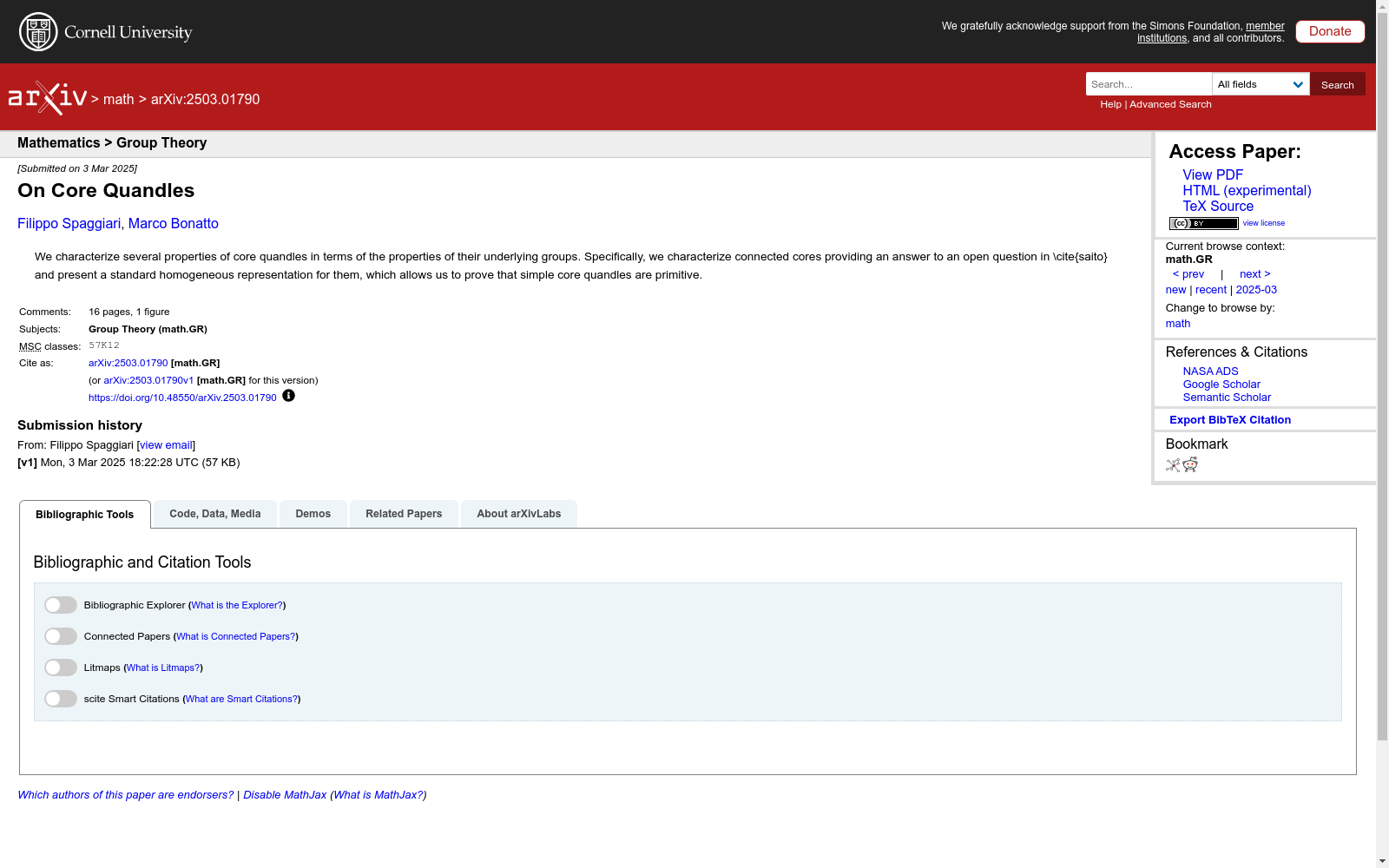
Task: Open What is MathJax? link
Action: 379,795
